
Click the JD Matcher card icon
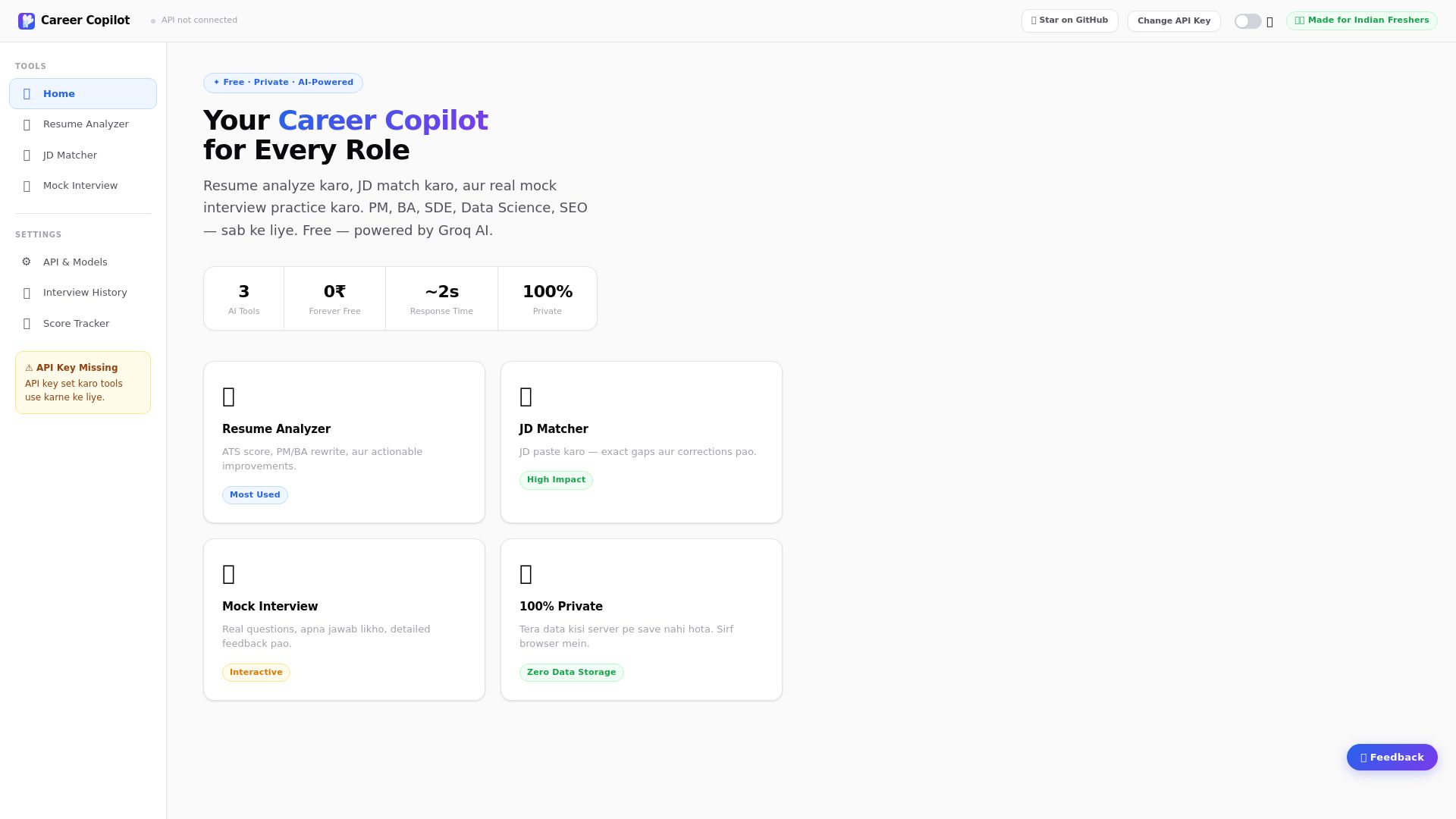526,397
